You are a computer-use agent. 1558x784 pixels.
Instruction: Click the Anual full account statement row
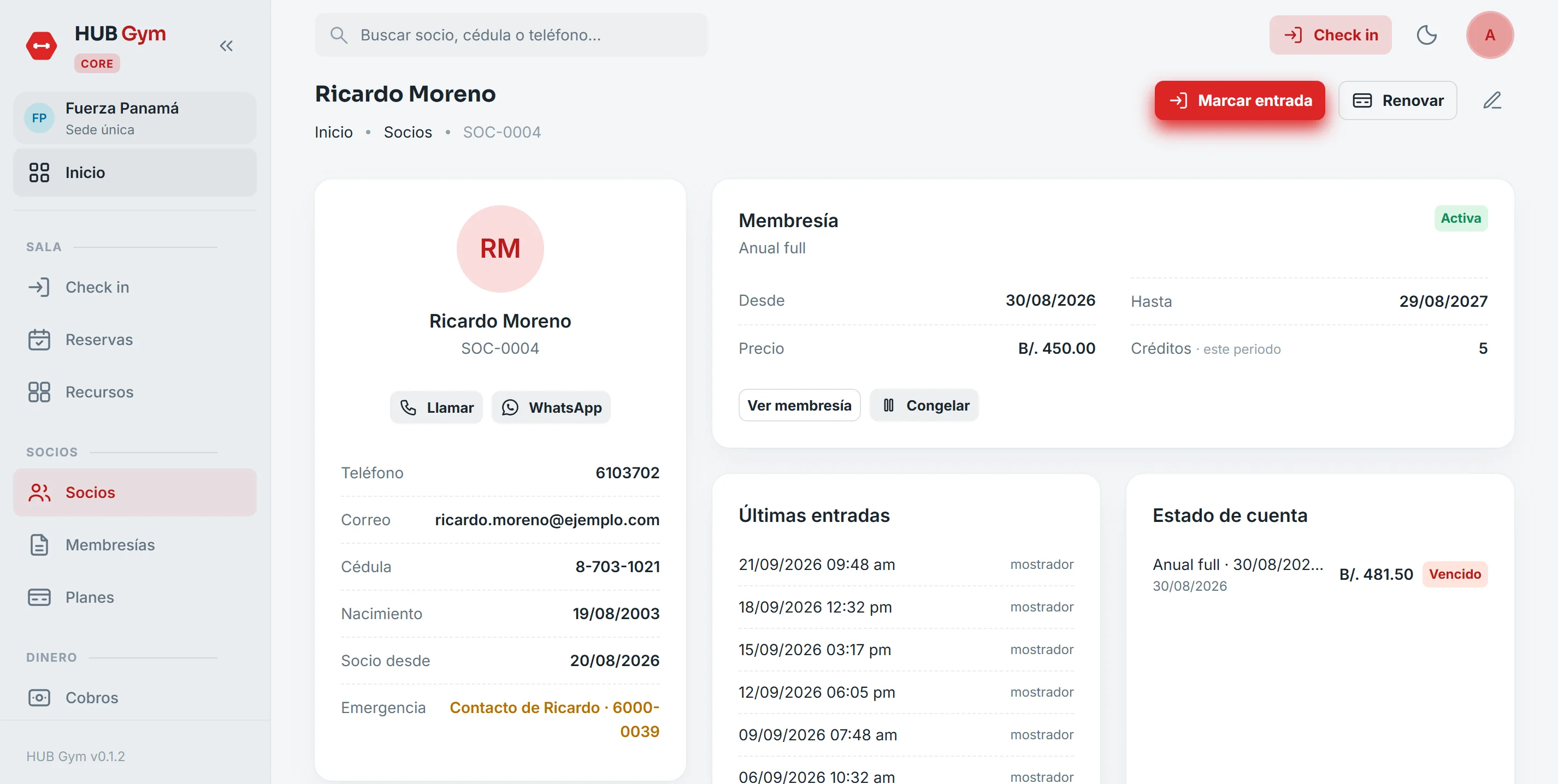coord(1320,574)
